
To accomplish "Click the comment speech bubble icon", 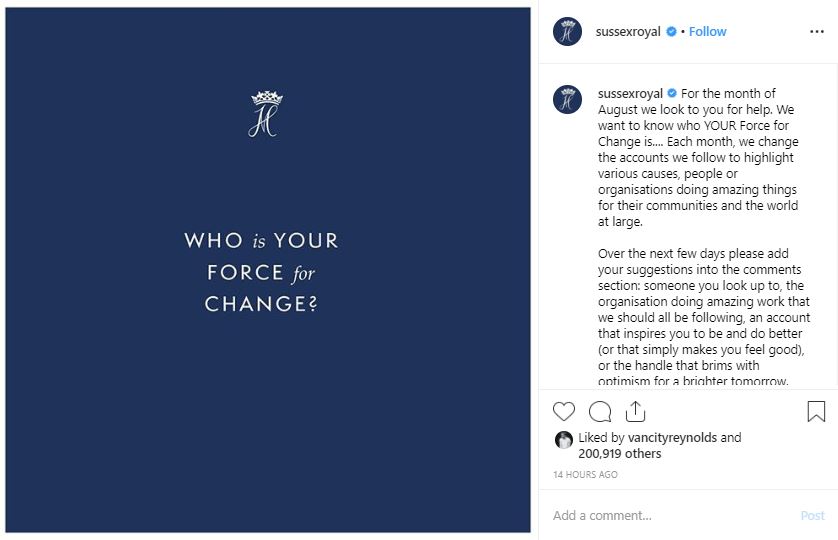I will (600, 411).
